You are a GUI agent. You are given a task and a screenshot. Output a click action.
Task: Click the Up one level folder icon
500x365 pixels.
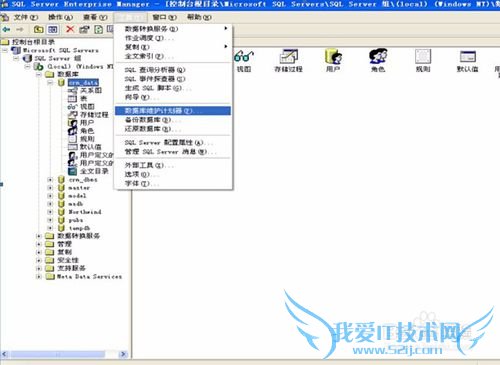pos(39,30)
